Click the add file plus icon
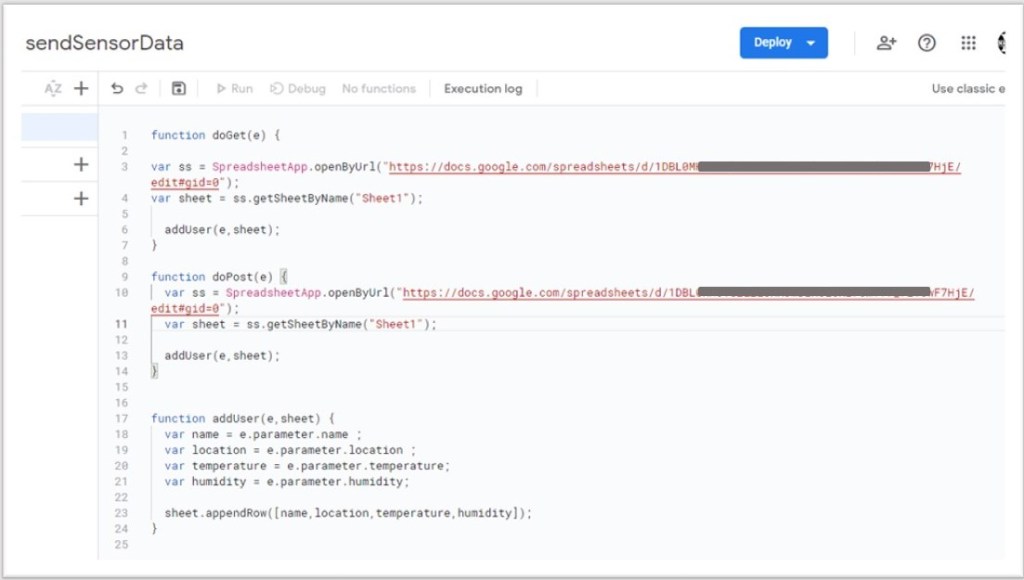 point(81,89)
